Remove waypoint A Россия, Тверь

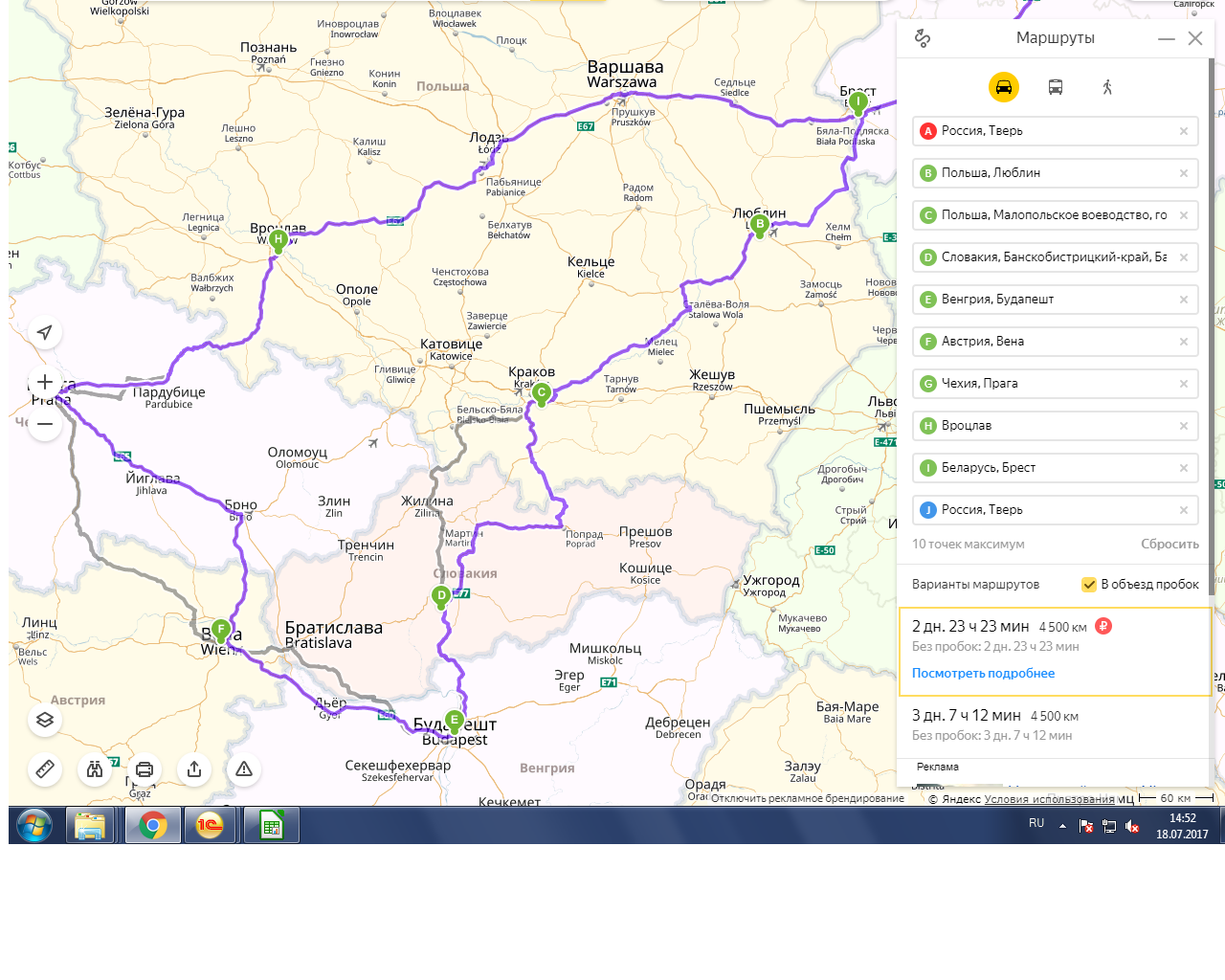1184,131
